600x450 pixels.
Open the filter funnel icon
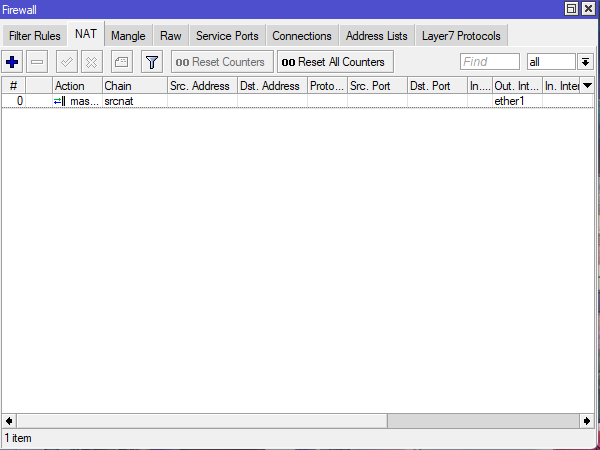152,62
